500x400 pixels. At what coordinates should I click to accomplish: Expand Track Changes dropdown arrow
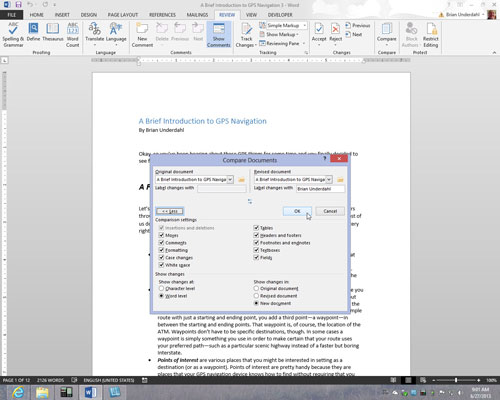pos(255,45)
